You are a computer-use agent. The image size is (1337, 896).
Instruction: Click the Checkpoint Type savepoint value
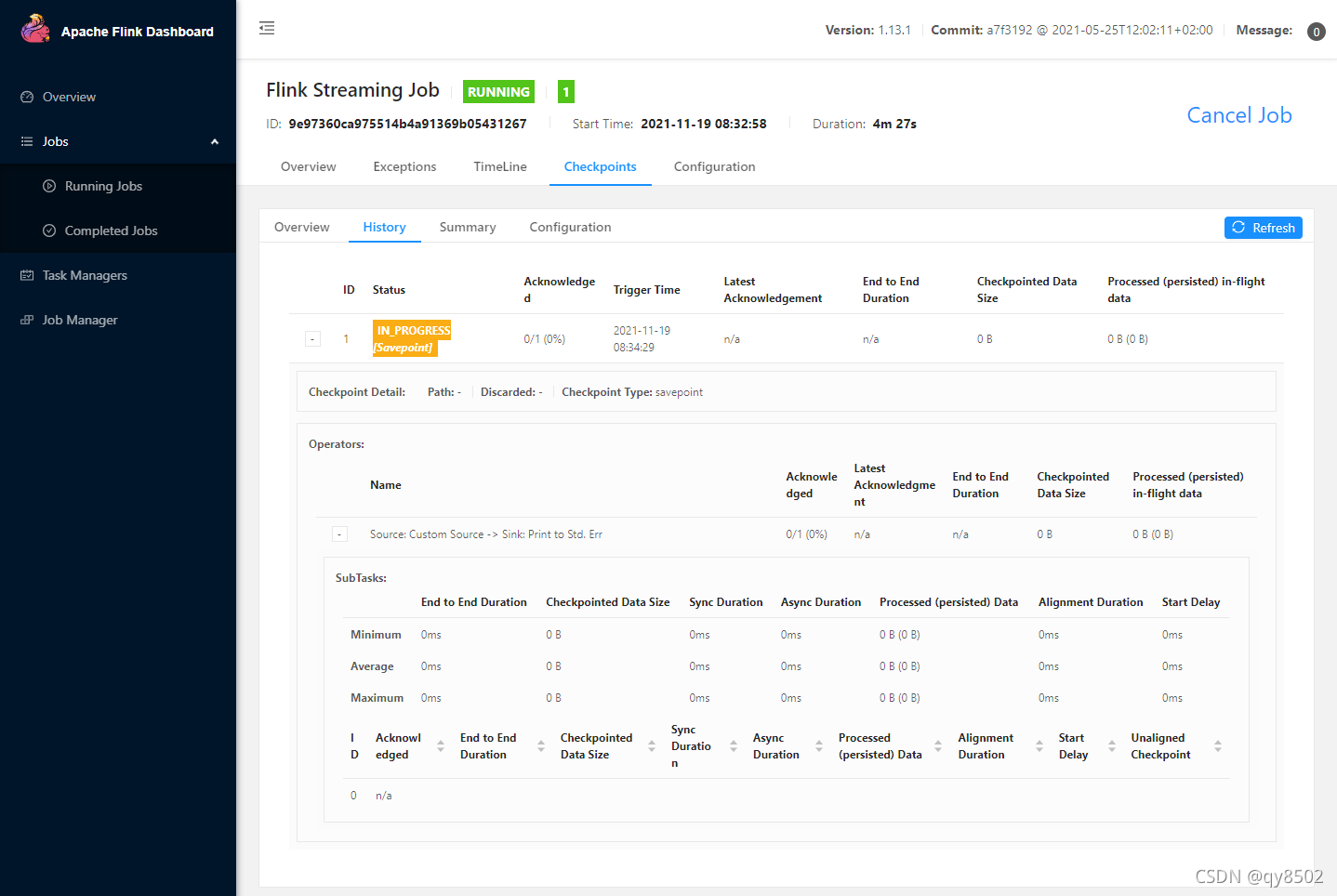(x=679, y=392)
